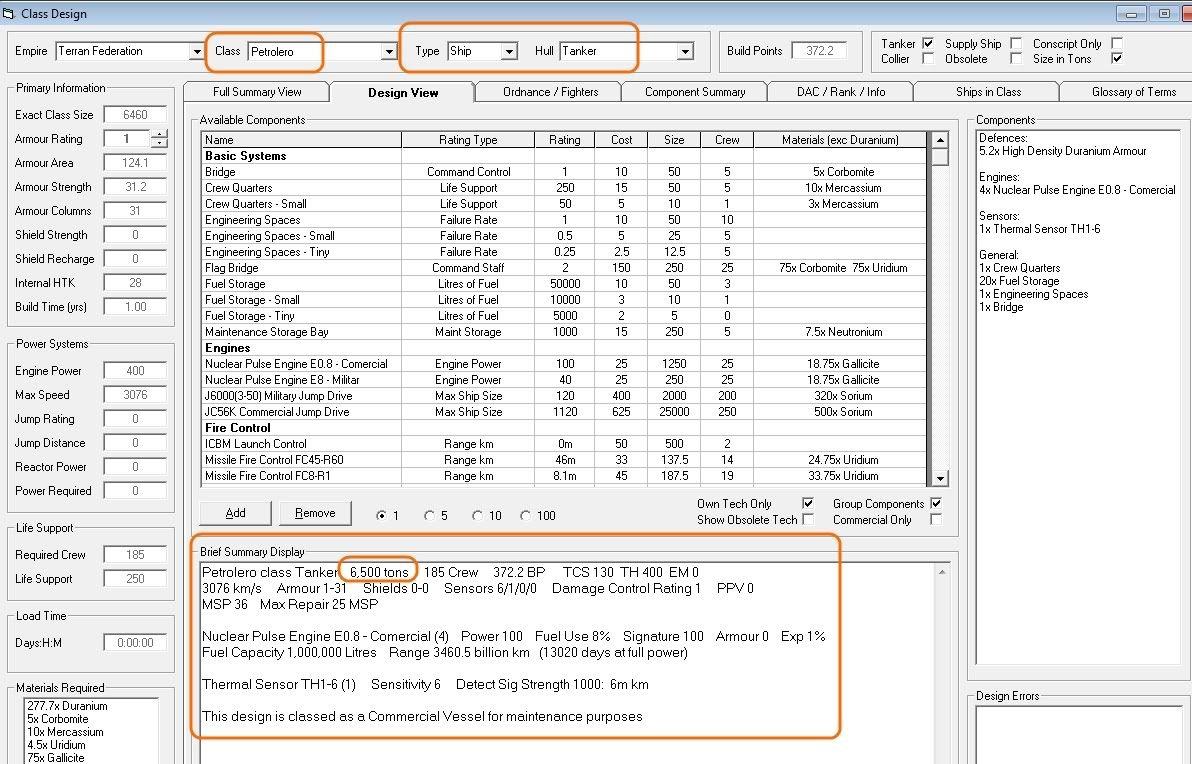This screenshot has height=764, width=1192.
Task: Select 4x Nuclear Pulse Engine in Components list
Action: [x=1077, y=190]
